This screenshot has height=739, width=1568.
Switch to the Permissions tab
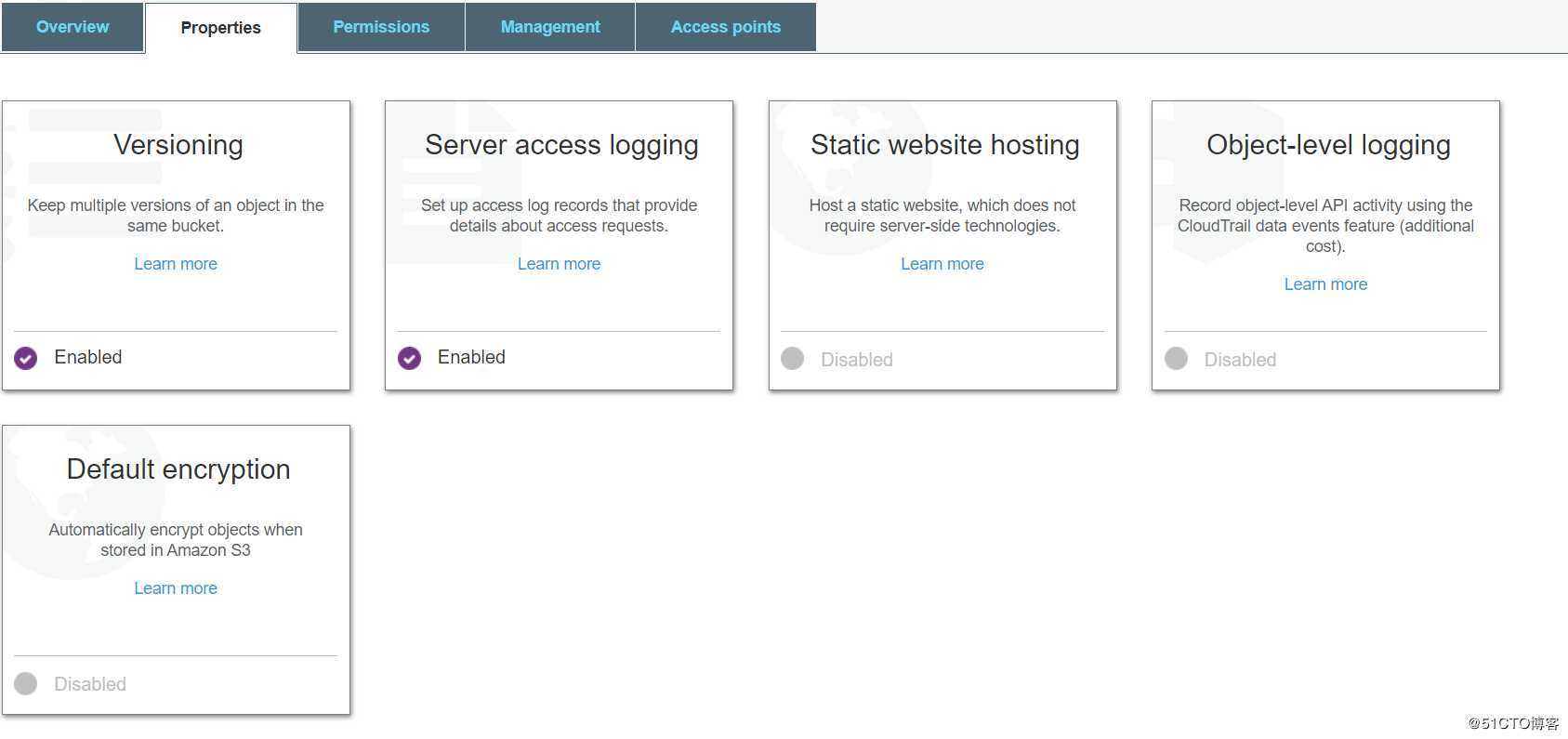(381, 27)
